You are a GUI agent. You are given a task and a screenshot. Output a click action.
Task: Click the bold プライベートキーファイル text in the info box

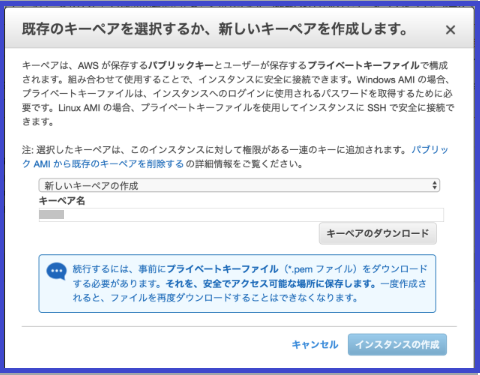tap(222, 269)
